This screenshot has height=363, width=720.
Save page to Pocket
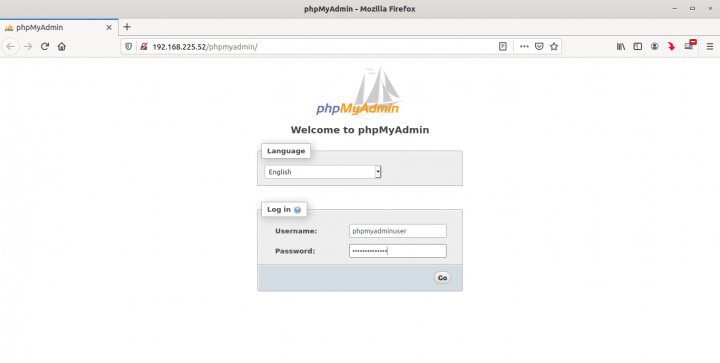539,46
